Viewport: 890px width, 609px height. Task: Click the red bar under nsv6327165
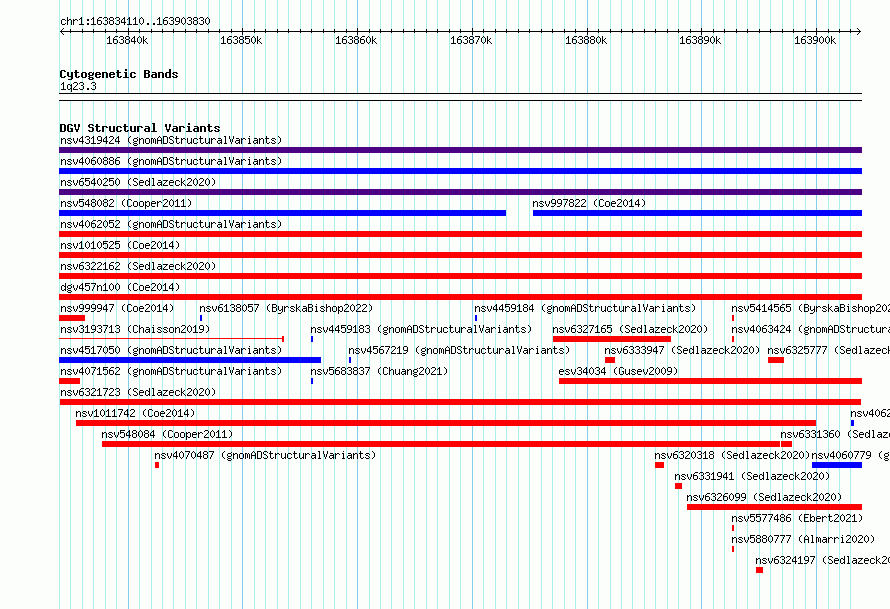point(612,339)
